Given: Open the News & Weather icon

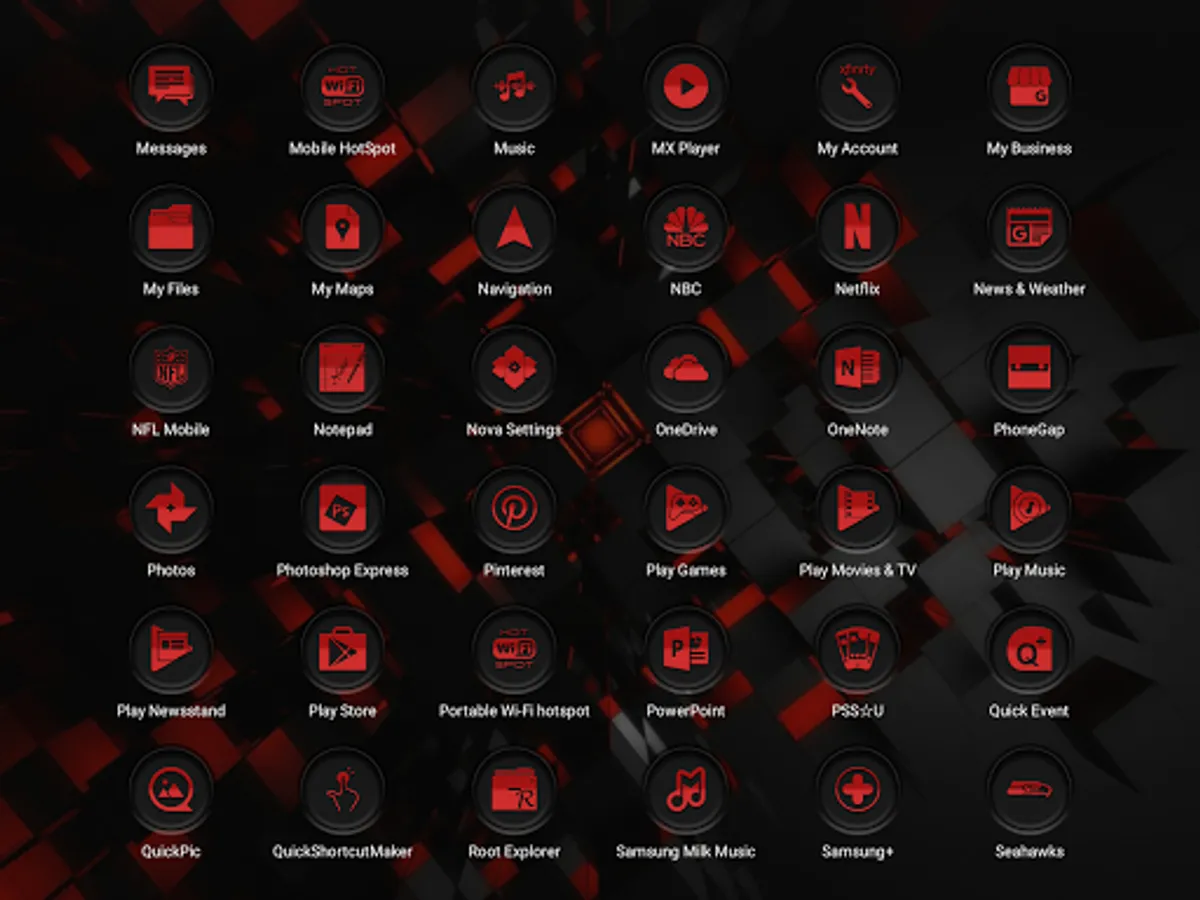Looking at the screenshot, I should [1029, 228].
